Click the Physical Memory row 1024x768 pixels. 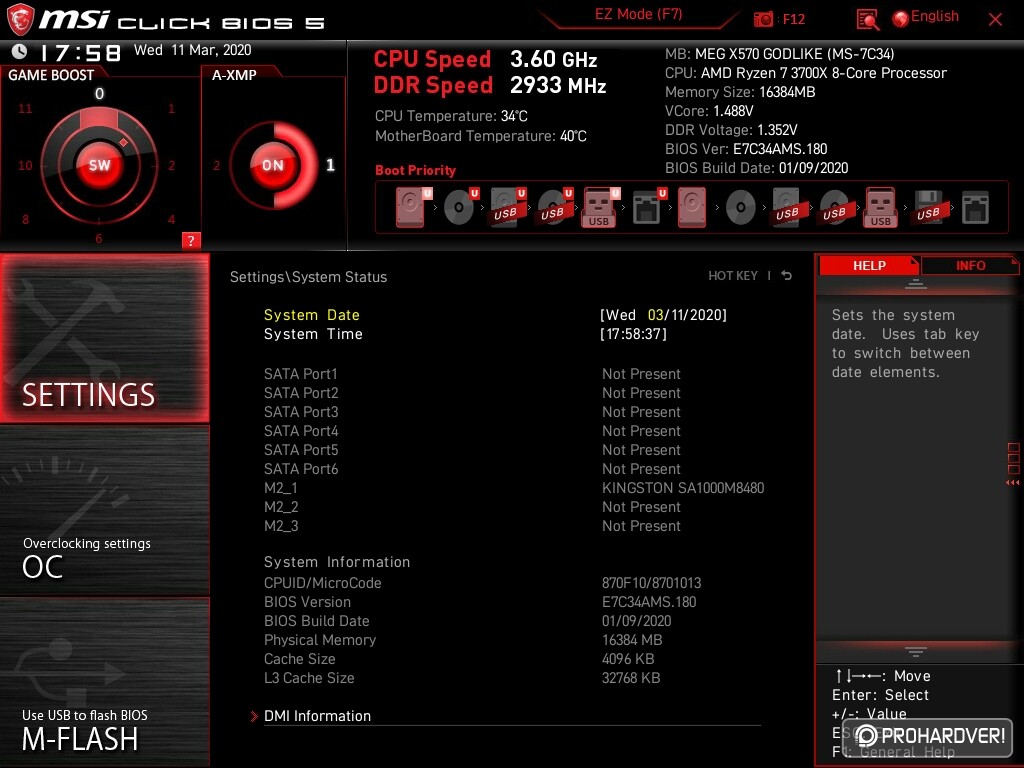tap(463, 639)
